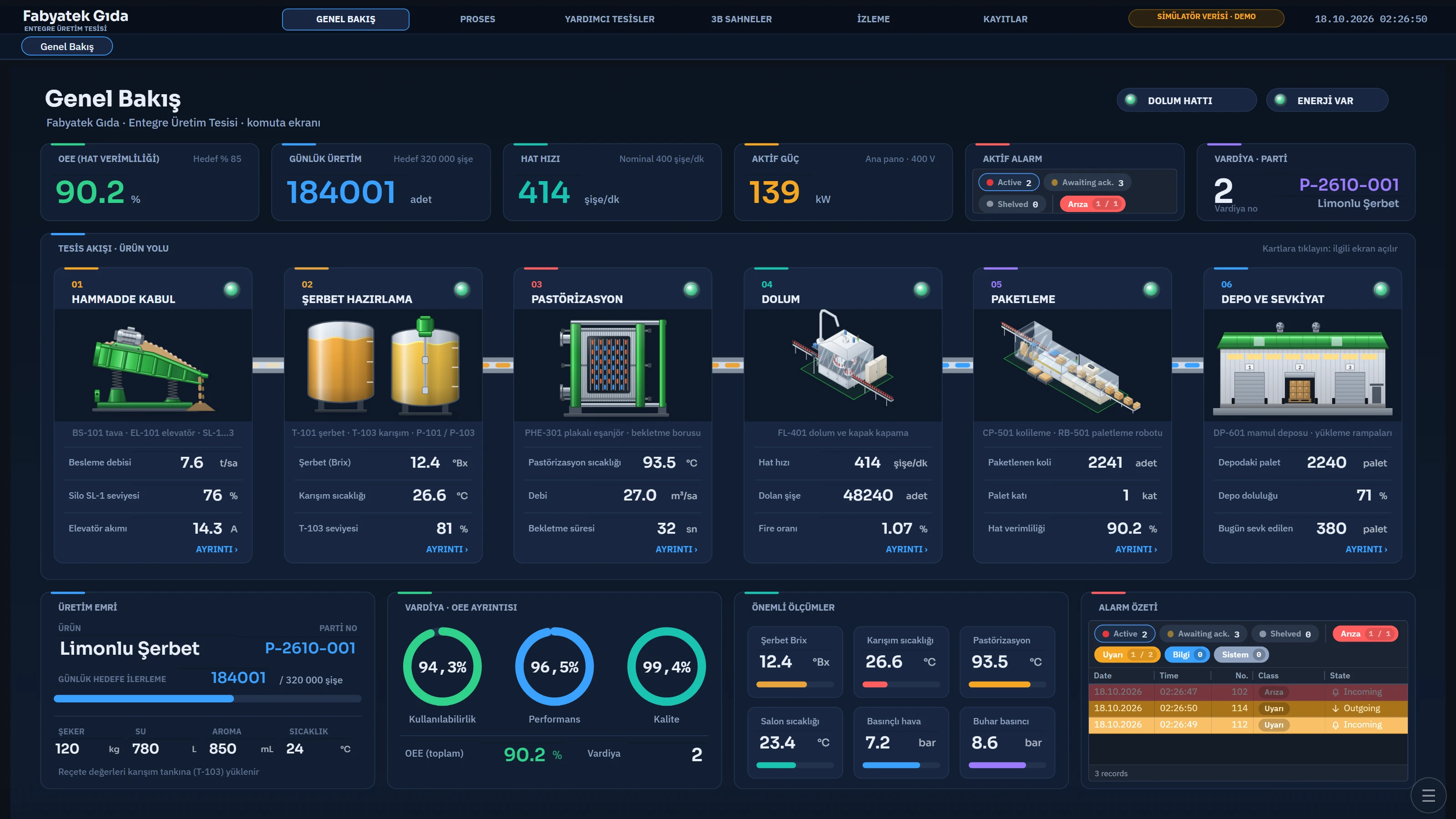Select the İzleme tab
This screenshot has width=1456, height=819.
873,19
